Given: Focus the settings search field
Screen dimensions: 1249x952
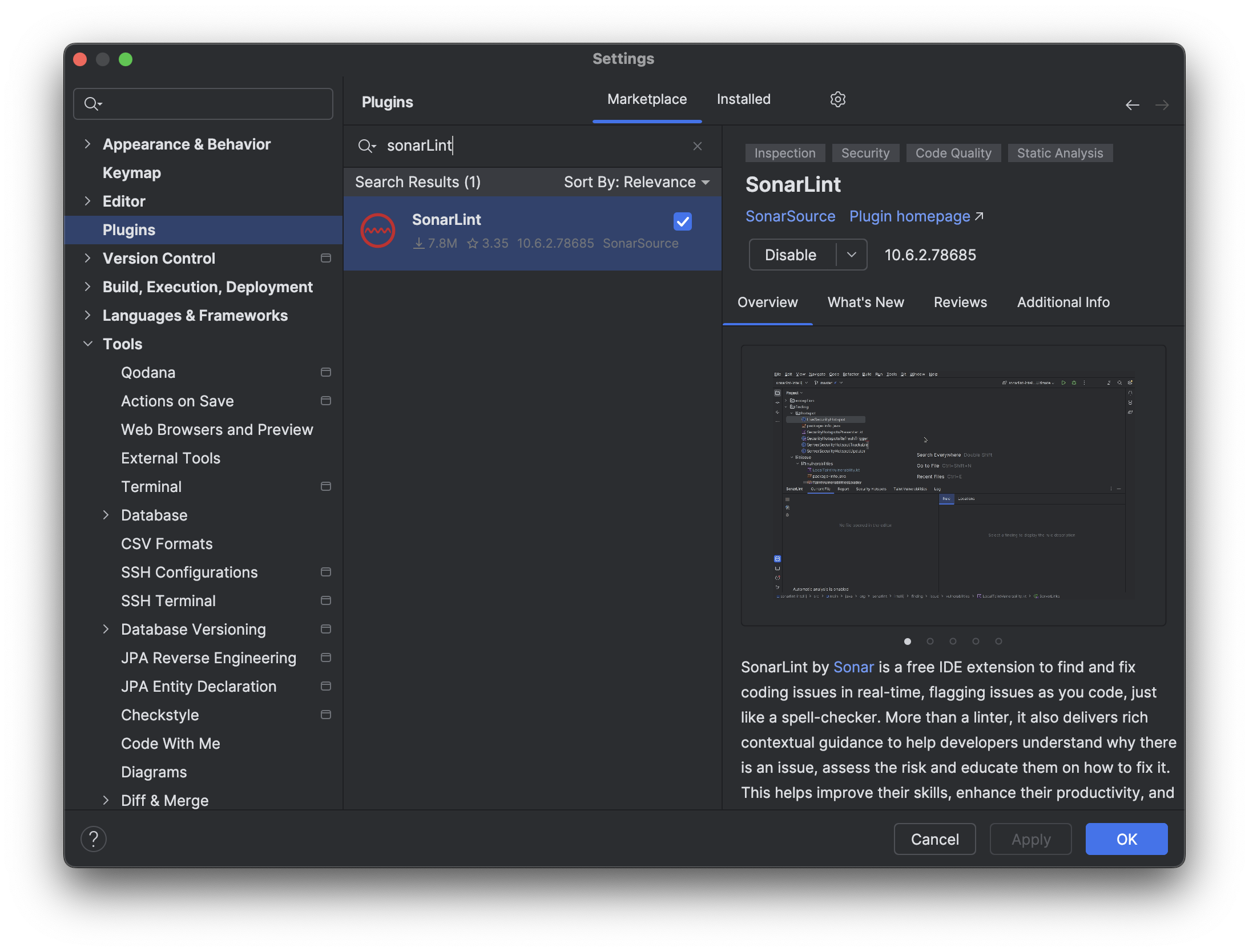Looking at the screenshot, I should [x=203, y=104].
